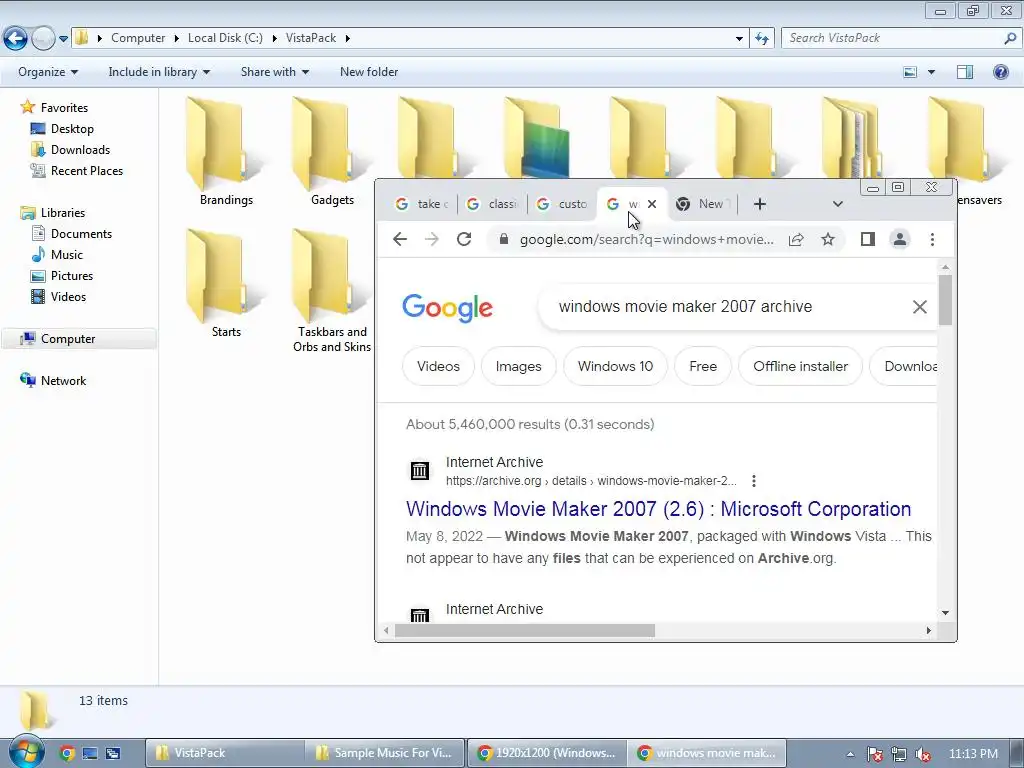Switch to Chrome 'take' tab

point(421,204)
